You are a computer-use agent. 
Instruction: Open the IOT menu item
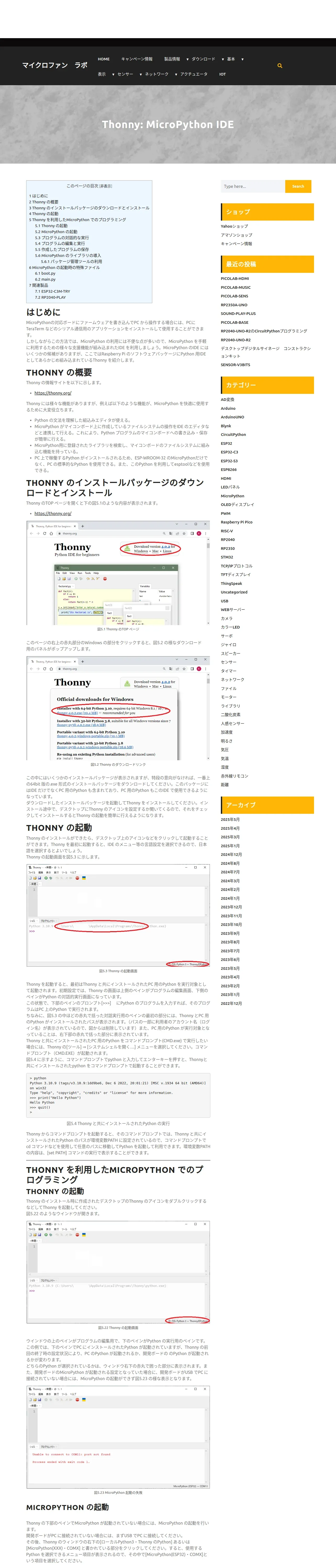223,74
